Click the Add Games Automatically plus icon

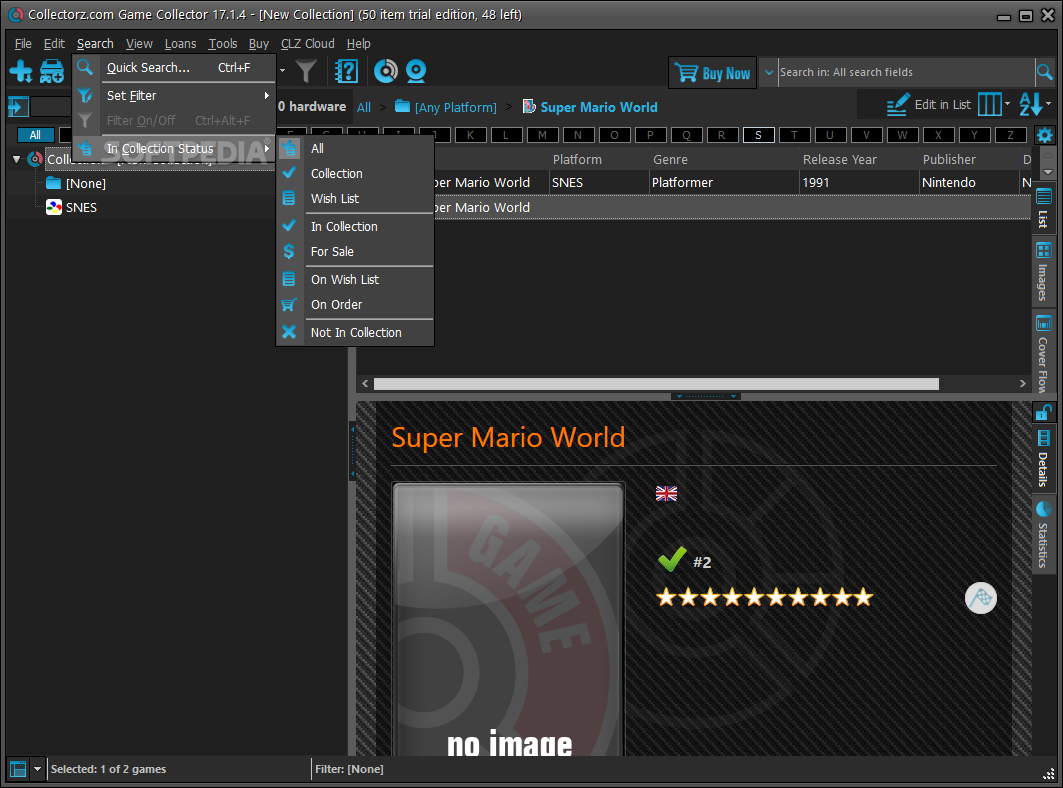tap(21, 71)
